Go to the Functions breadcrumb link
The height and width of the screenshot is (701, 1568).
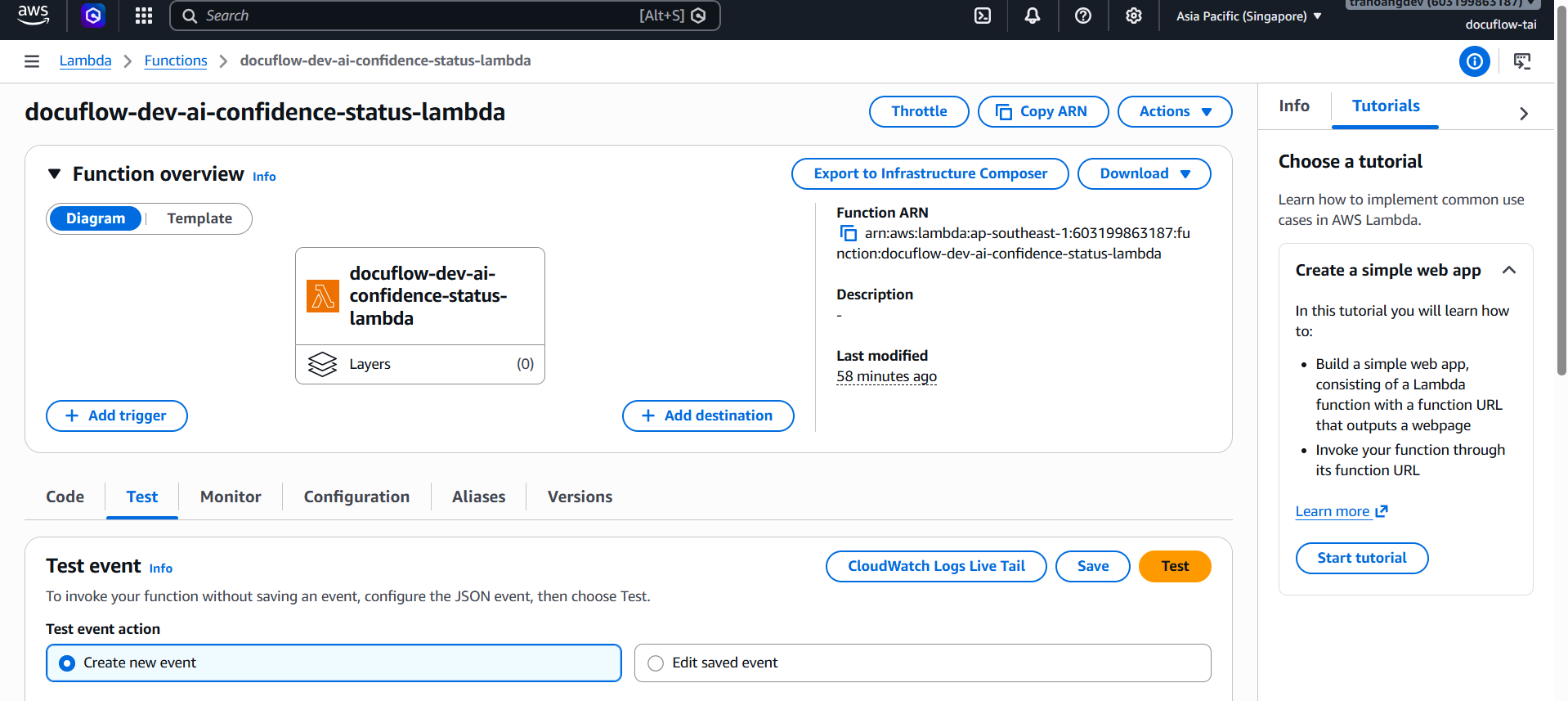pyautogui.click(x=176, y=61)
